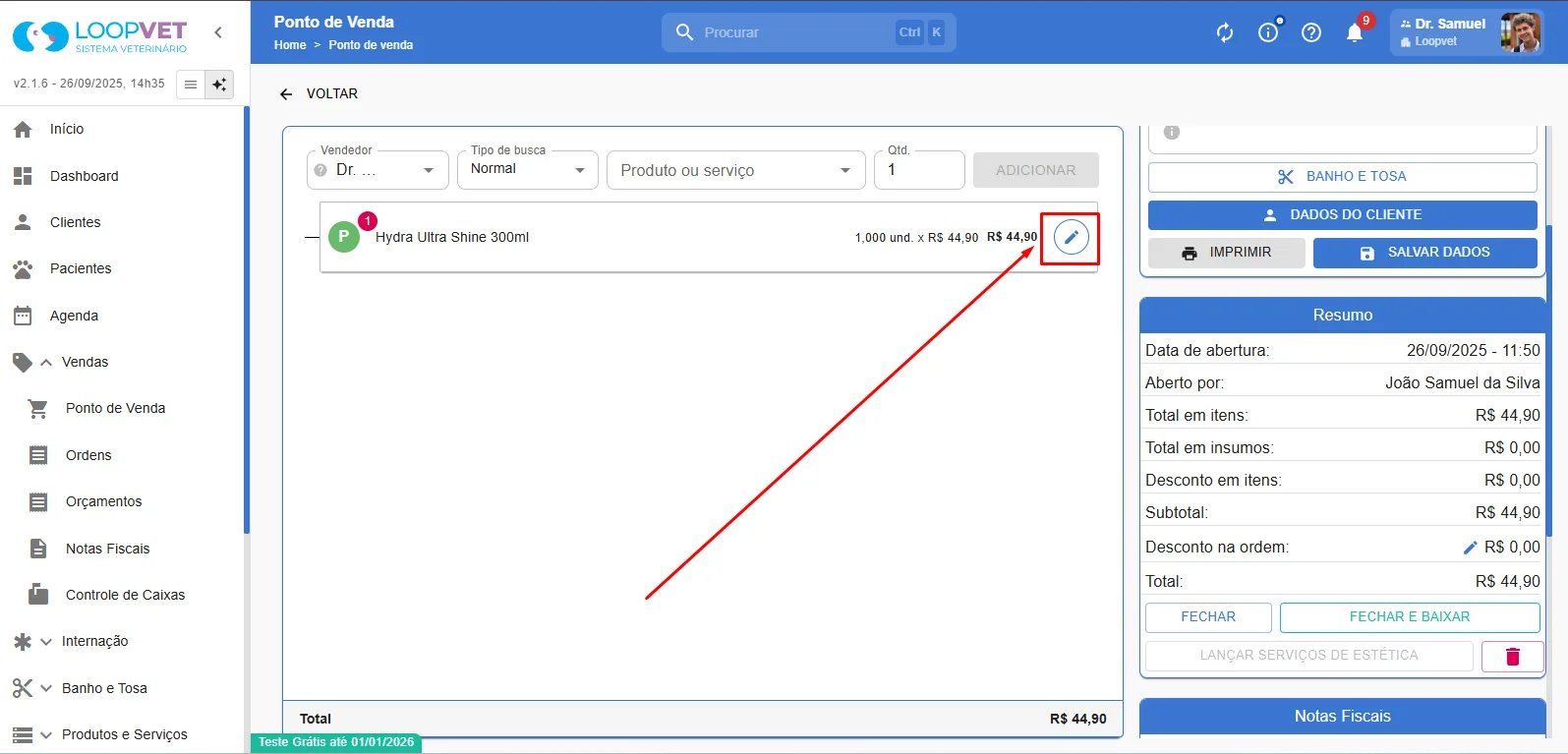Collapse the sidebar with the chevron arrow
The image size is (1568, 754).
coord(218,32)
